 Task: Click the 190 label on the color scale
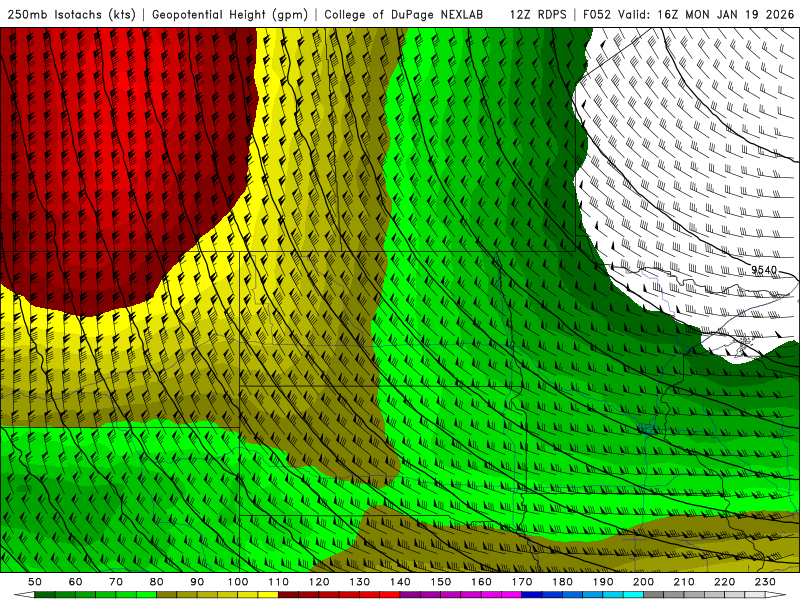click(603, 582)
